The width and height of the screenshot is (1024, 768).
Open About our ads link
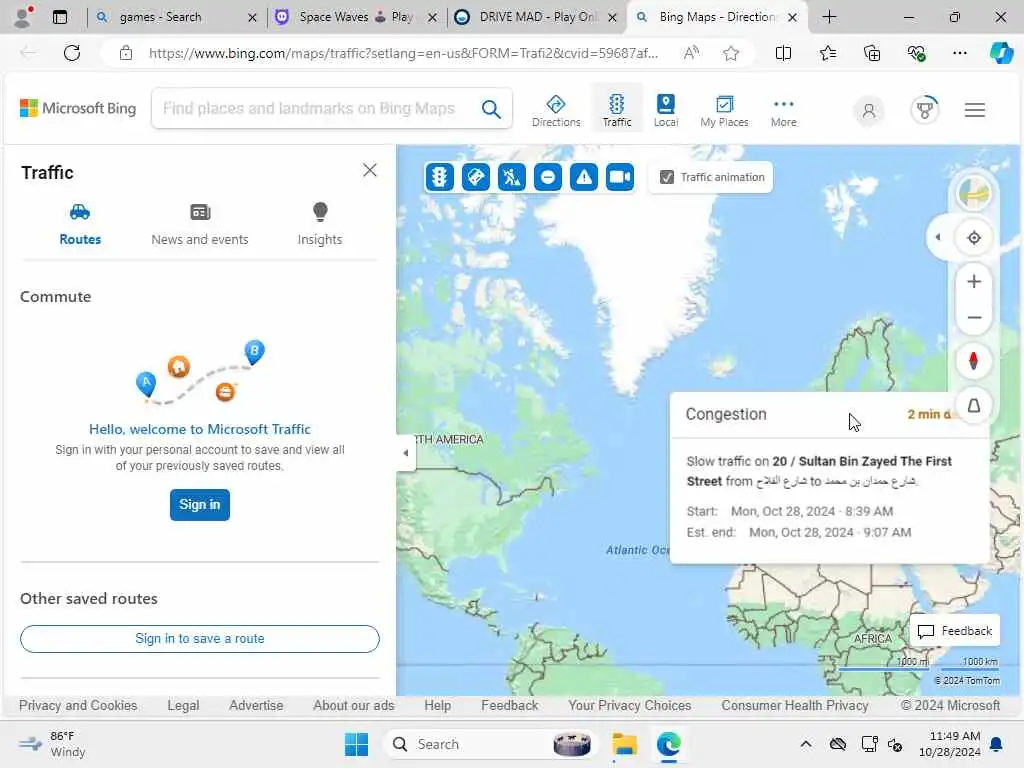point(353,705)
